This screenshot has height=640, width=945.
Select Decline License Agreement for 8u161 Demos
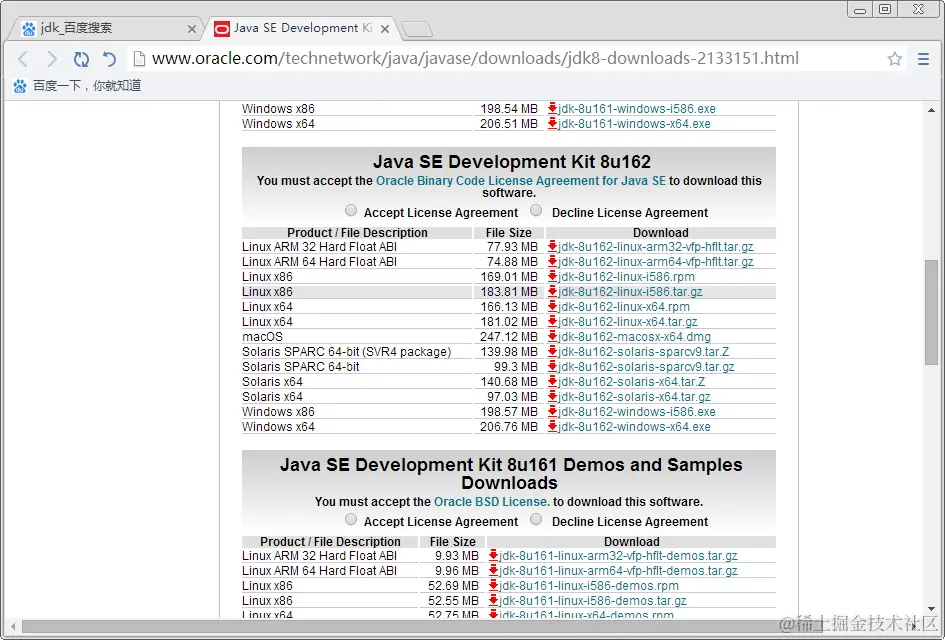click(536, 519)
